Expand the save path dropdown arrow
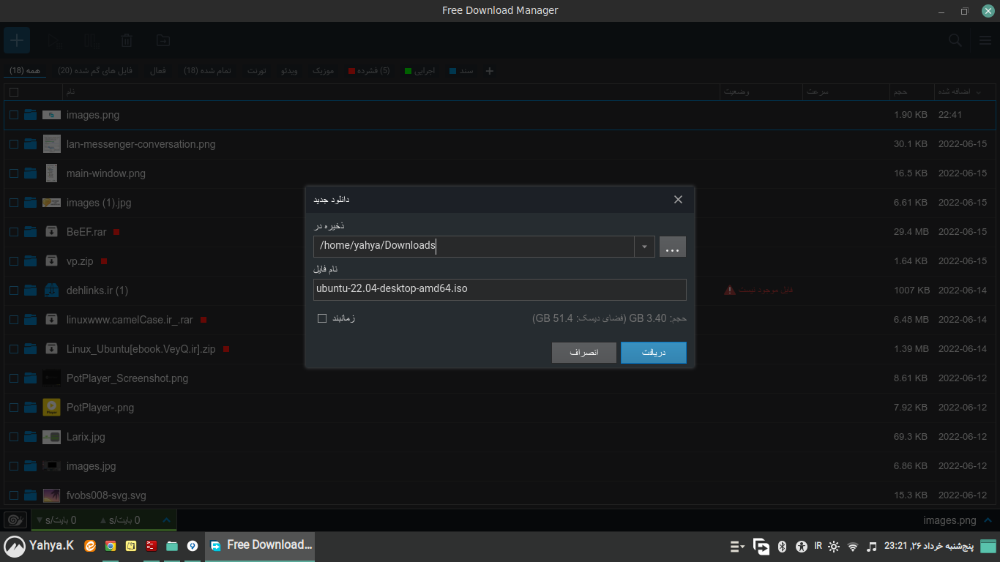 tap(645, 247)
